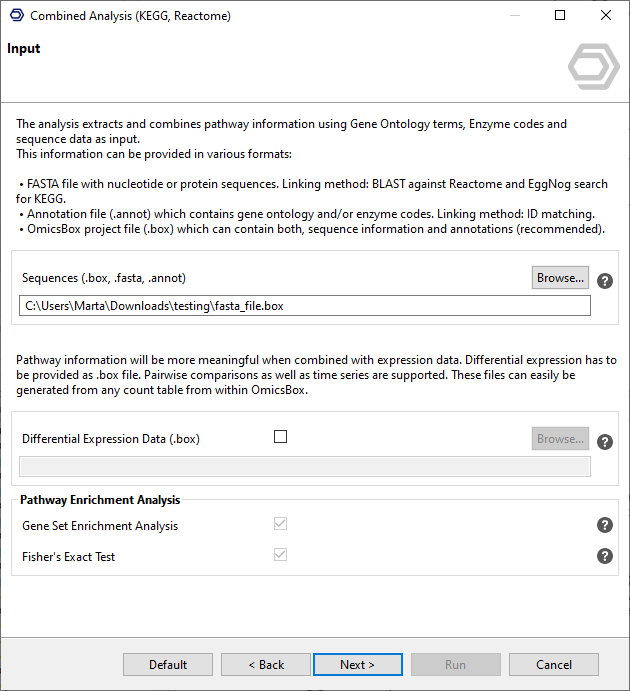This screenshot has height=691, width=630.
Task: Click the Differential Expression file path field
Action: pyautogui.click(x=305, y=467)
